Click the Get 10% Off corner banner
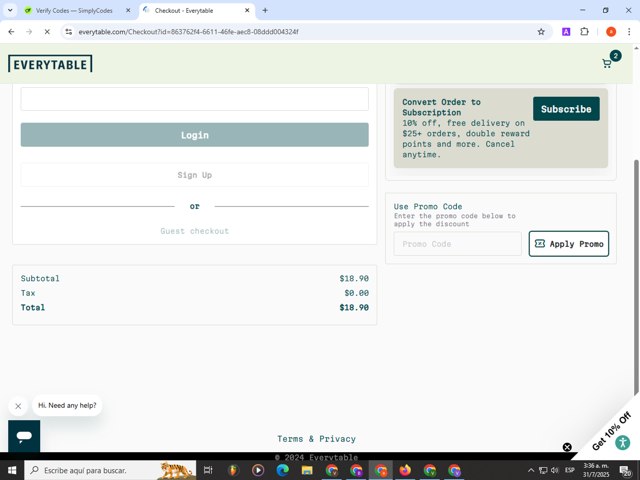Screen dimensions: 640x480 (x=611, y=431)
